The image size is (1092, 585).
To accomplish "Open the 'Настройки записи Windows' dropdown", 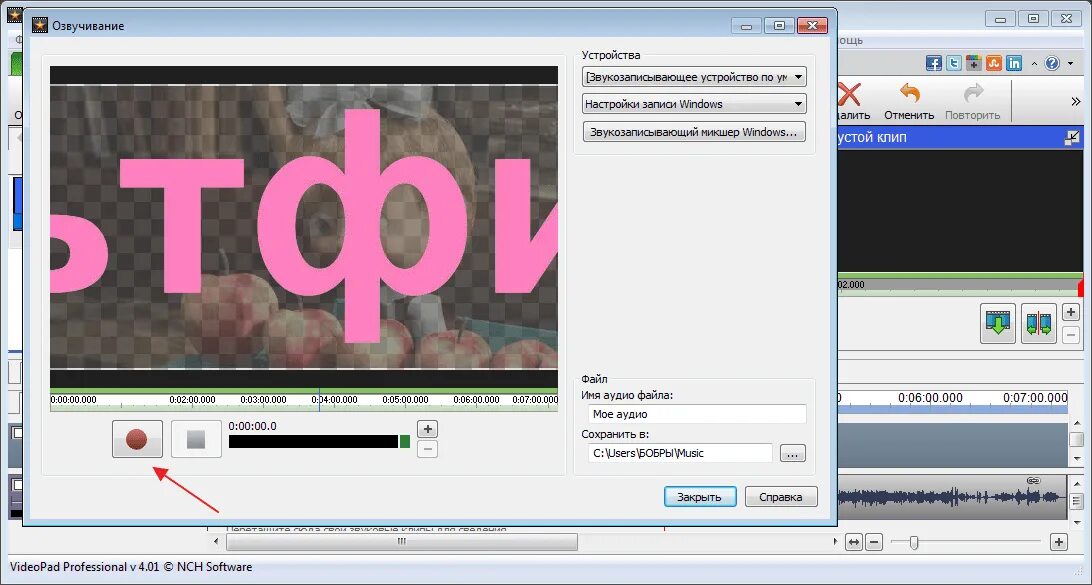I will pyautogui.click(x=694, y=104).
